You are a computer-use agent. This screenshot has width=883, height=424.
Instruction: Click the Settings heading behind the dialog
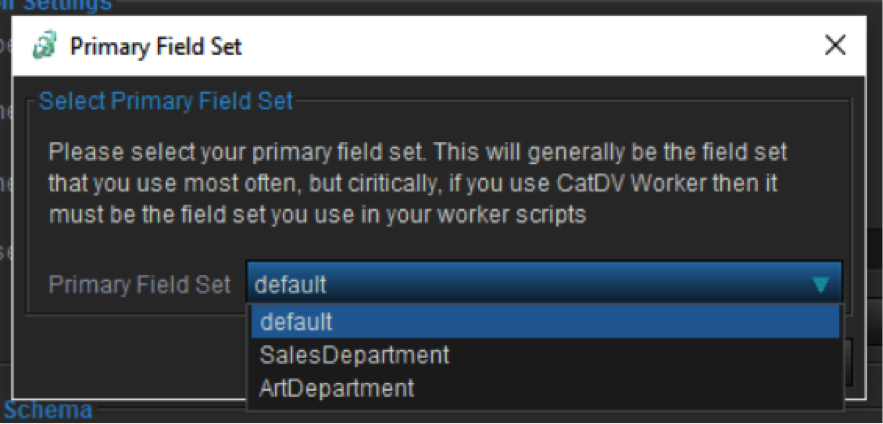tap(70, 5)
